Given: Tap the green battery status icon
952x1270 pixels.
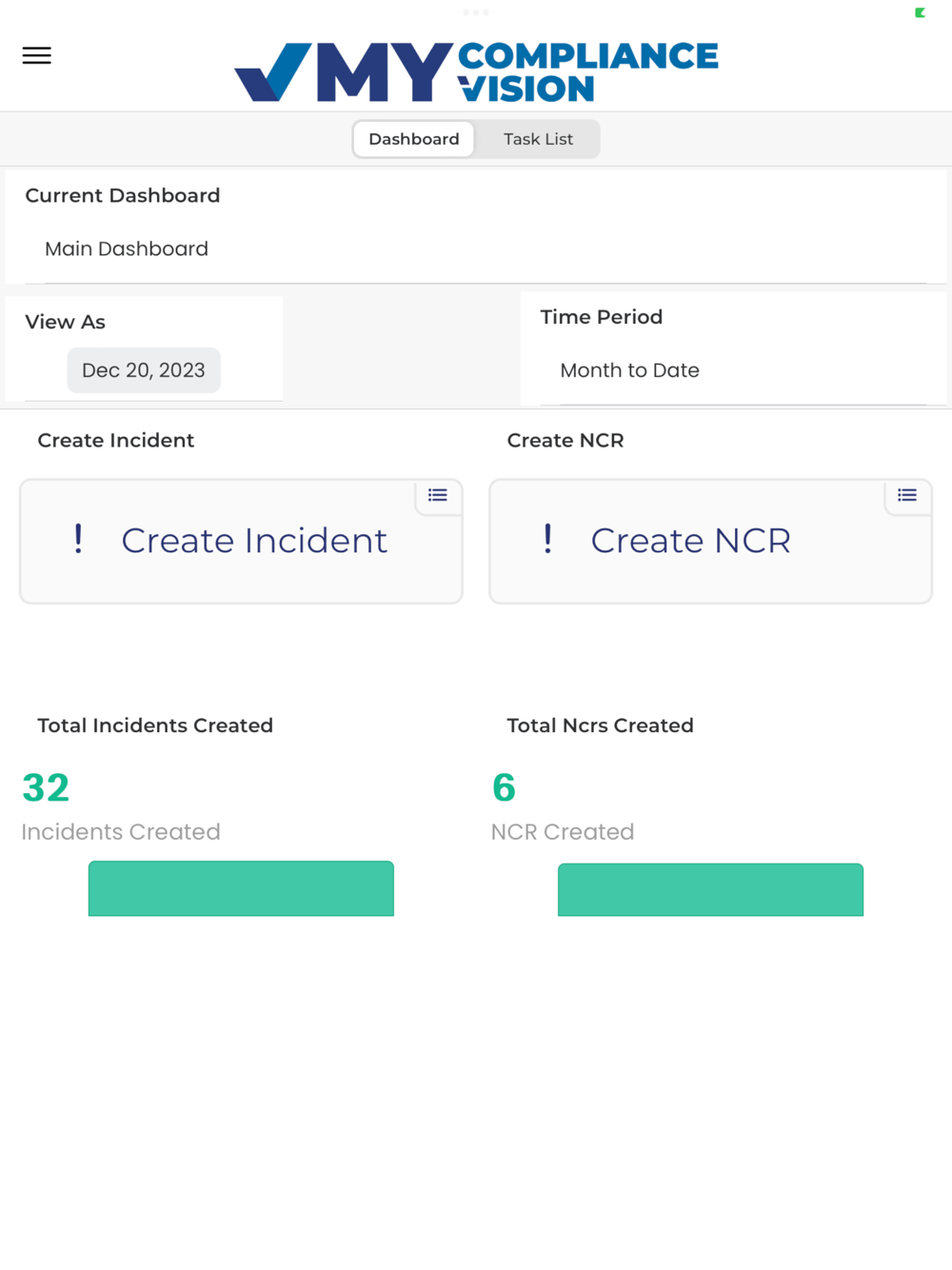Looking at the screenshot, I should pyautogui.click(x=920, y=12).
